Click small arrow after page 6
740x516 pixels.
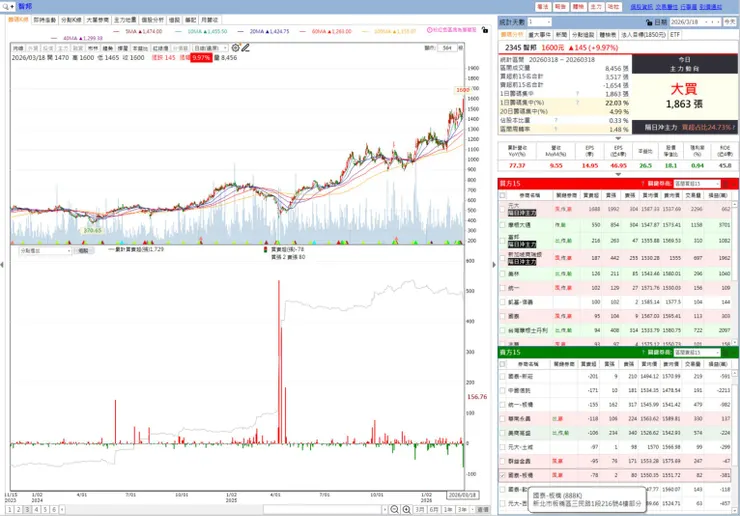[62, 509]
